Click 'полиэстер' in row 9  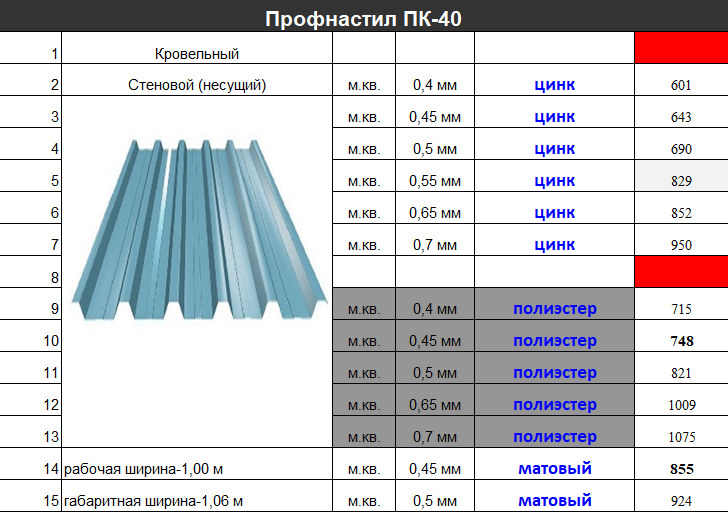pos(555,309)
